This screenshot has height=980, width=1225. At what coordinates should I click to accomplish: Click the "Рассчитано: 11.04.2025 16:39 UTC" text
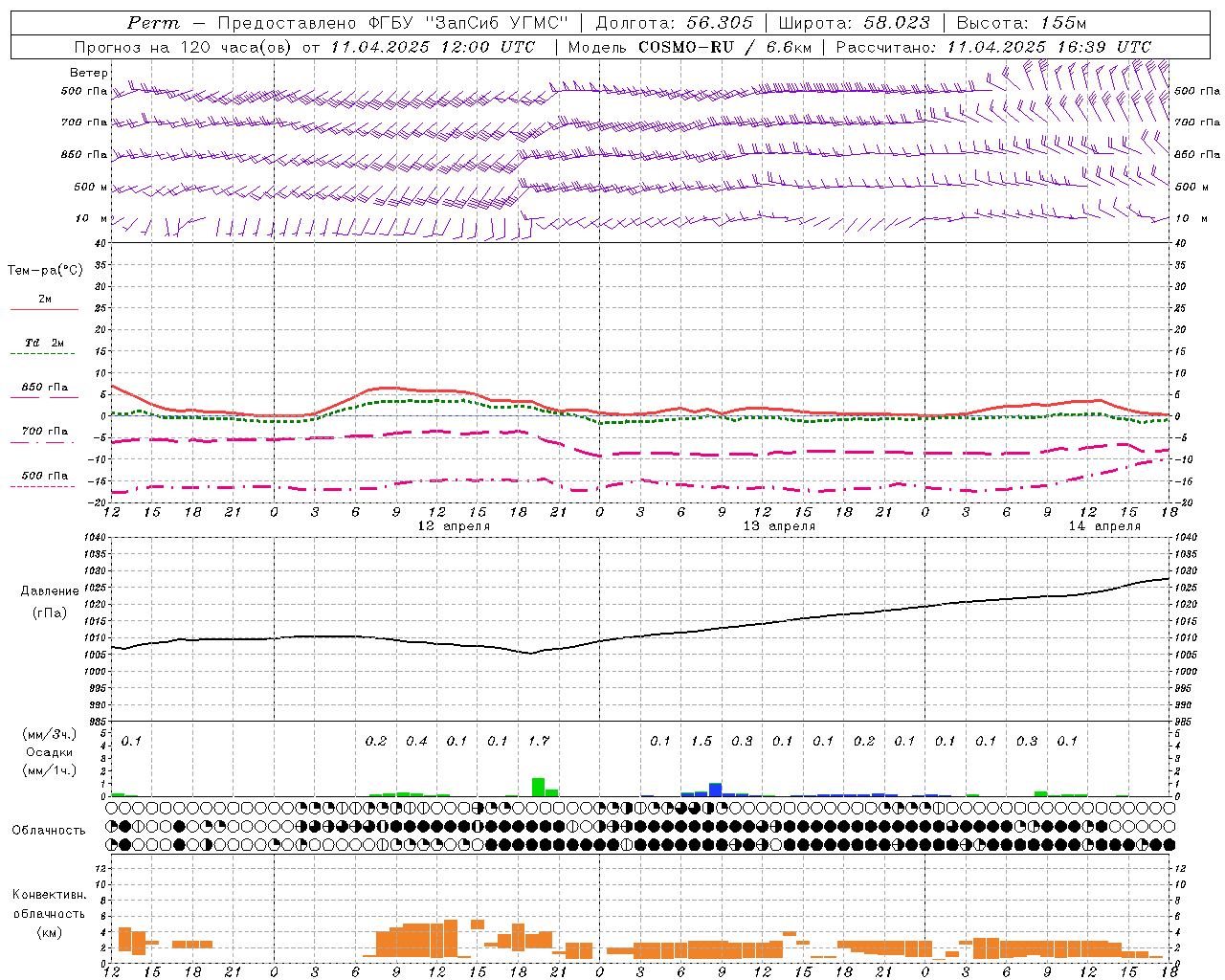tap(993, 47)
